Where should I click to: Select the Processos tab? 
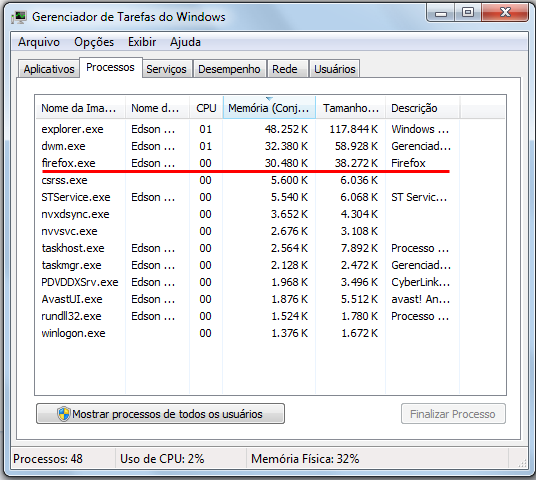pos(110,67)
